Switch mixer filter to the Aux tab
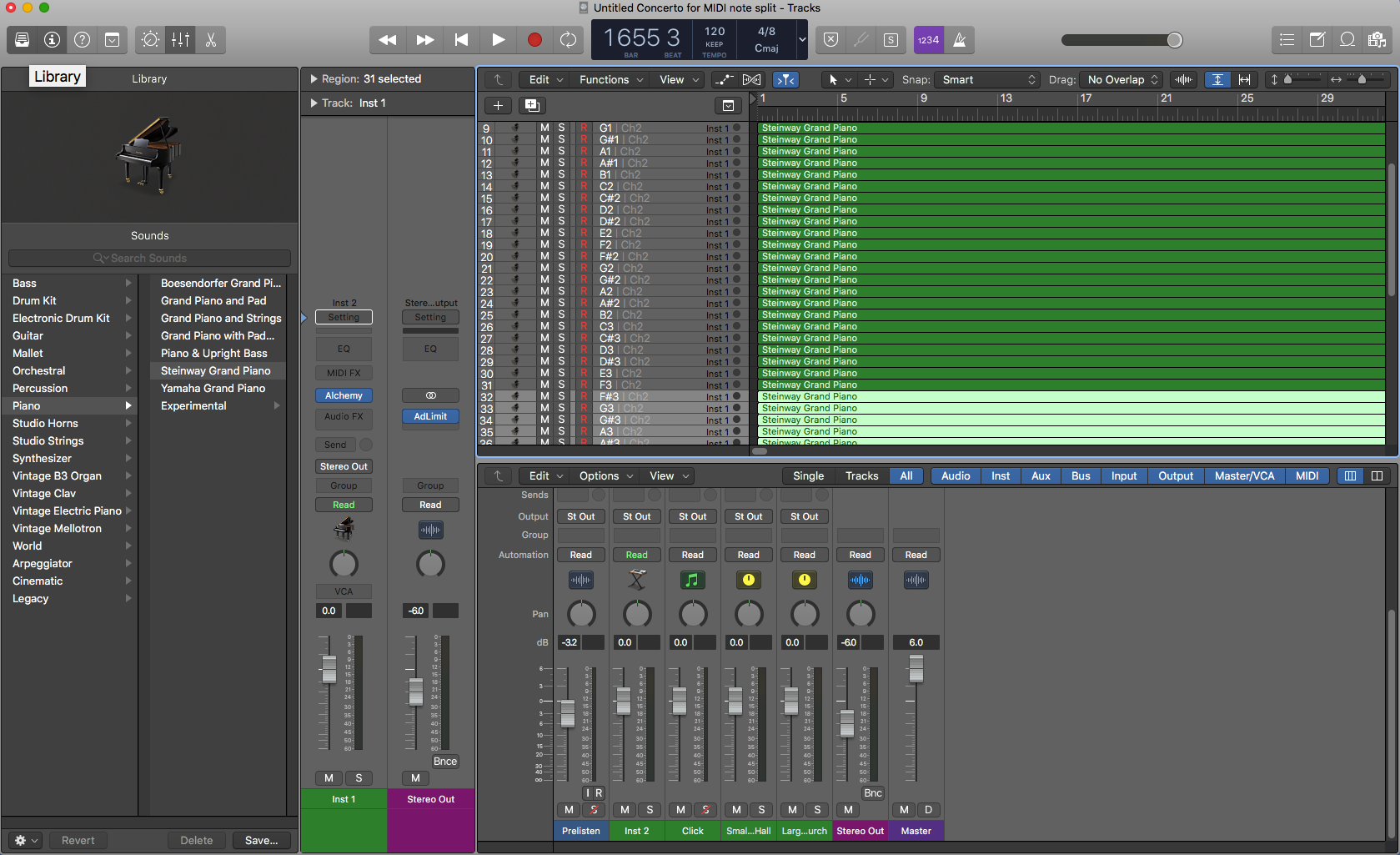Image resolution: width=1400 pixels, height=855 pixels. point(1041,475)
